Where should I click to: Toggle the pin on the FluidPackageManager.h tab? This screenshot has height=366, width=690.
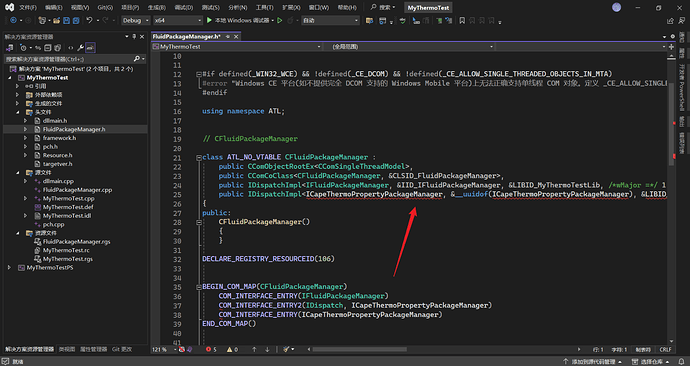pyautogui.click(x=228, y=37)
